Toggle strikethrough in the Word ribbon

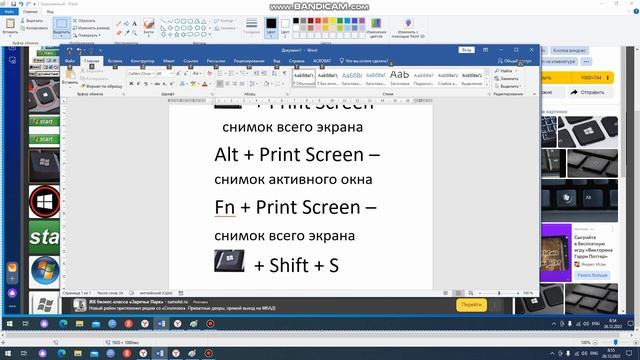pyautogui.click(x=157, y=84)
